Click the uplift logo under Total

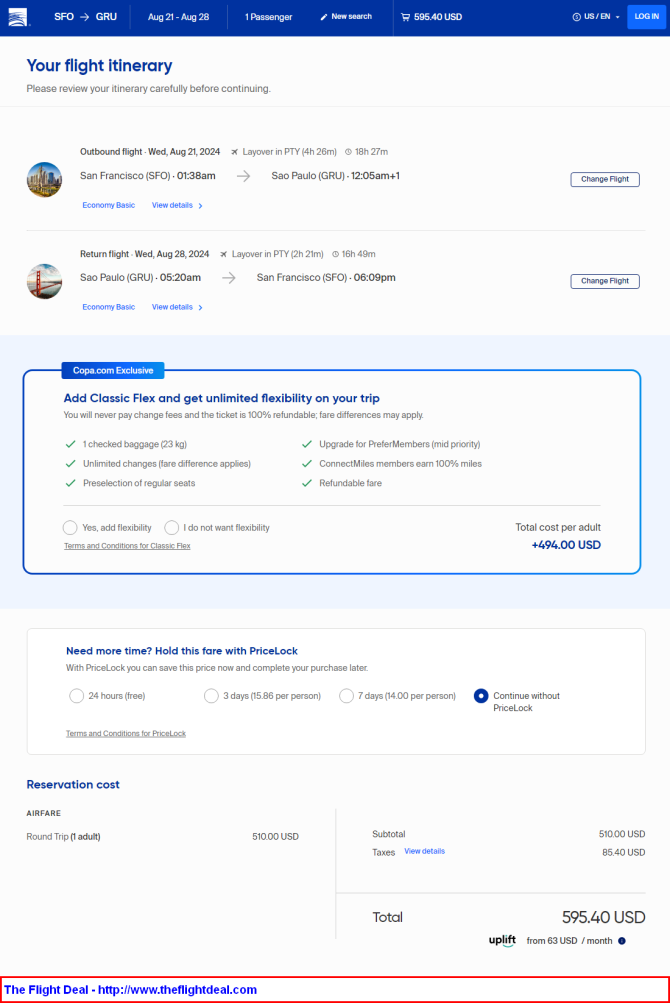coord(502,940)
